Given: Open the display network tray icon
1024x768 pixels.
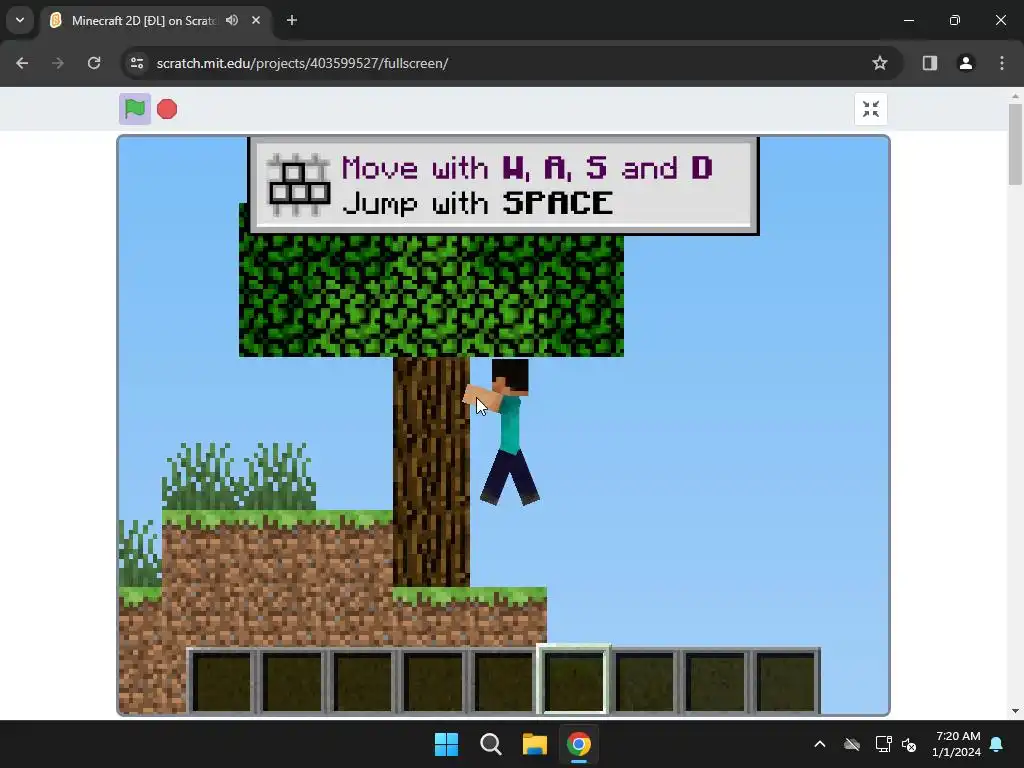Looking at the screenshot, I should point(884,744).
